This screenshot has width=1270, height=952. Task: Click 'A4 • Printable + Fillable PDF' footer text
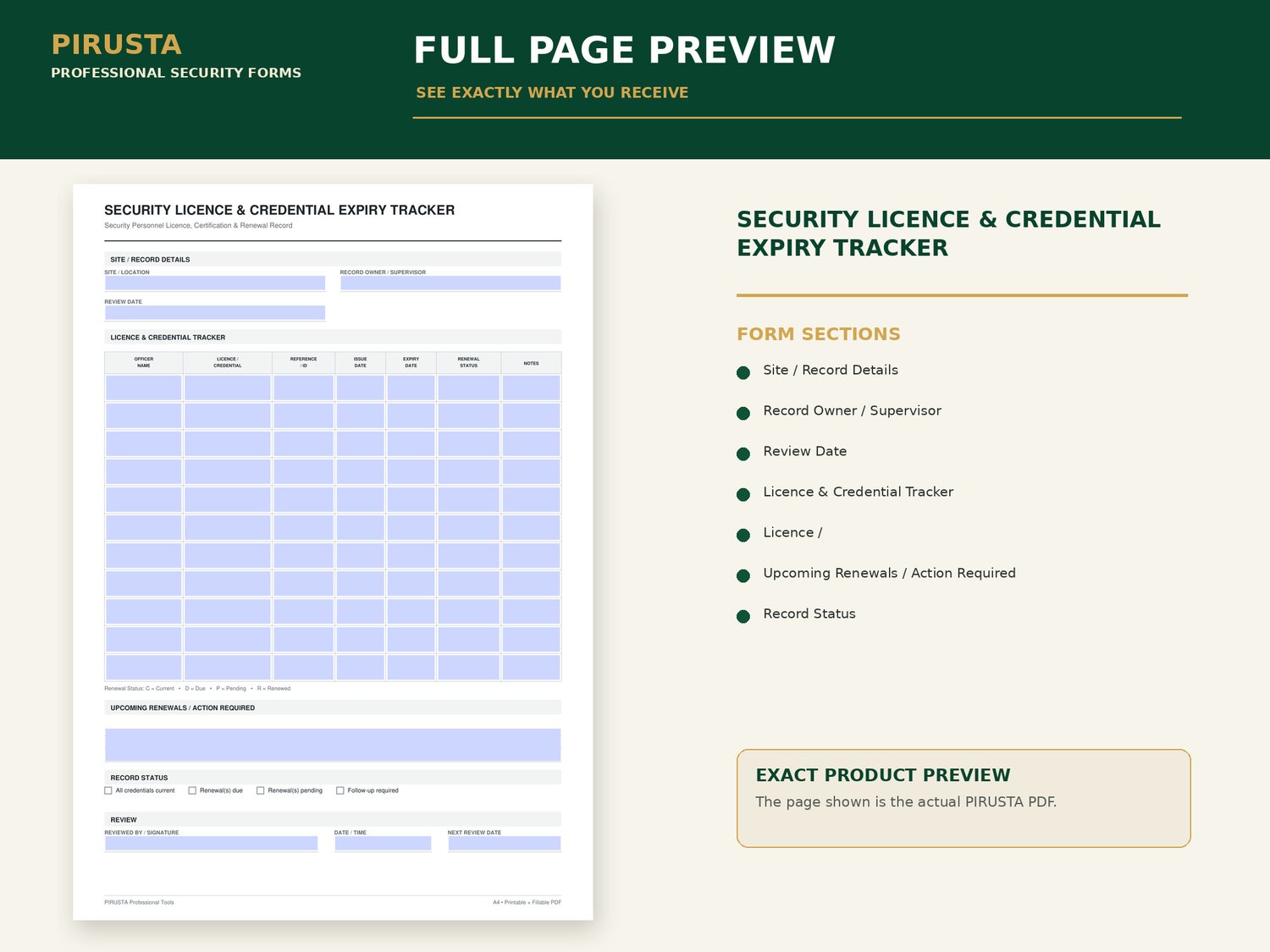(527, 902)
